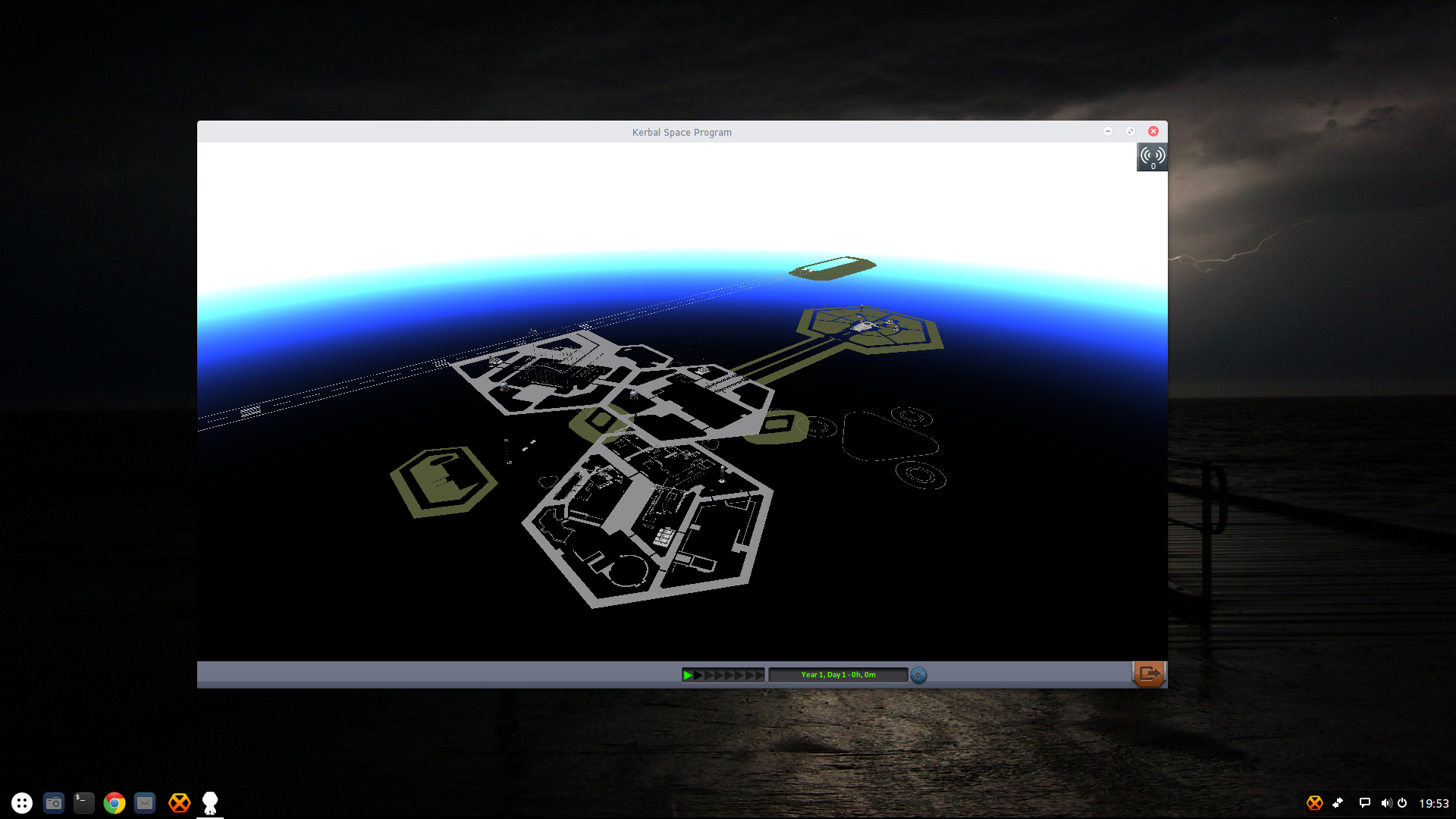Set time warp to the second arrow

point(698,675)
